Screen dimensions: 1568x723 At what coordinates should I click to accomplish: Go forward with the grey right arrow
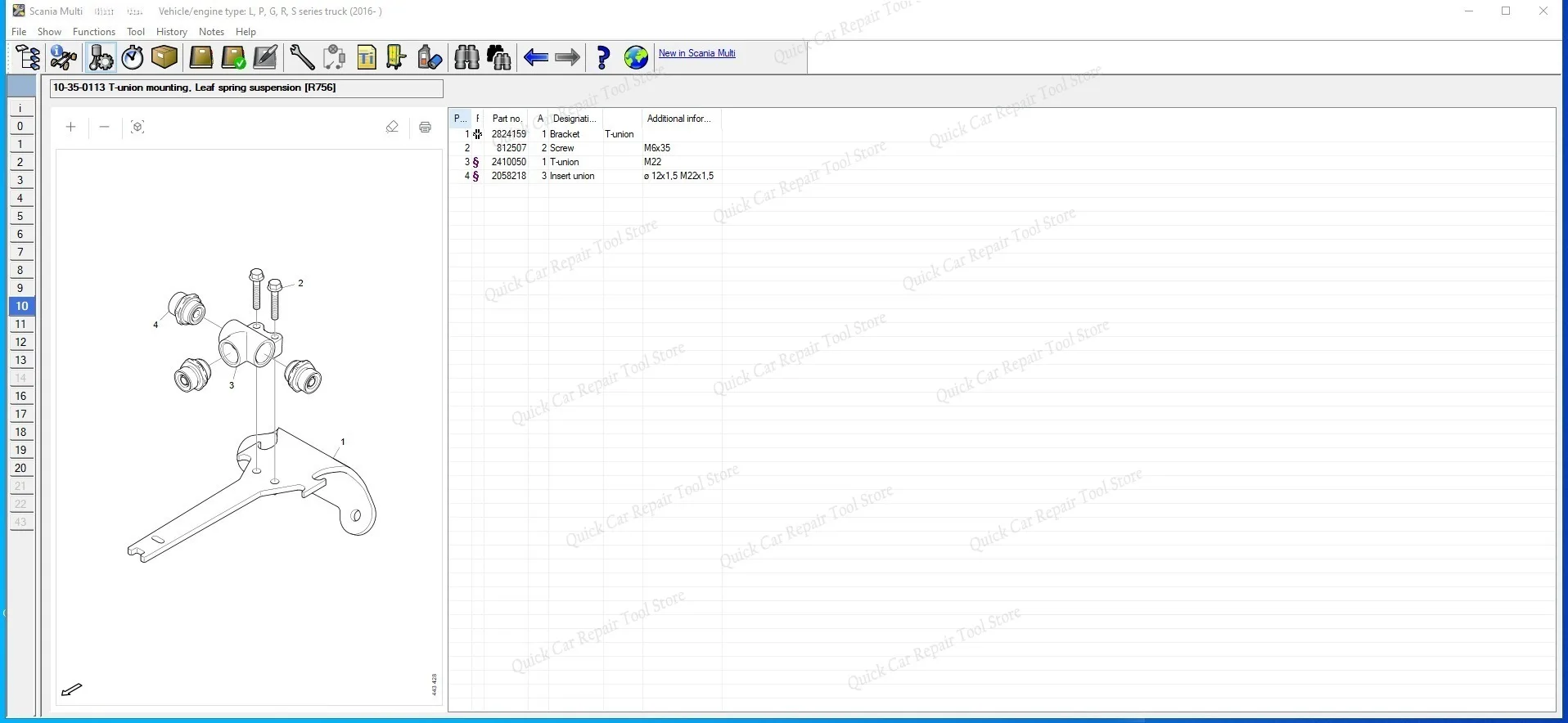[567, 57]
